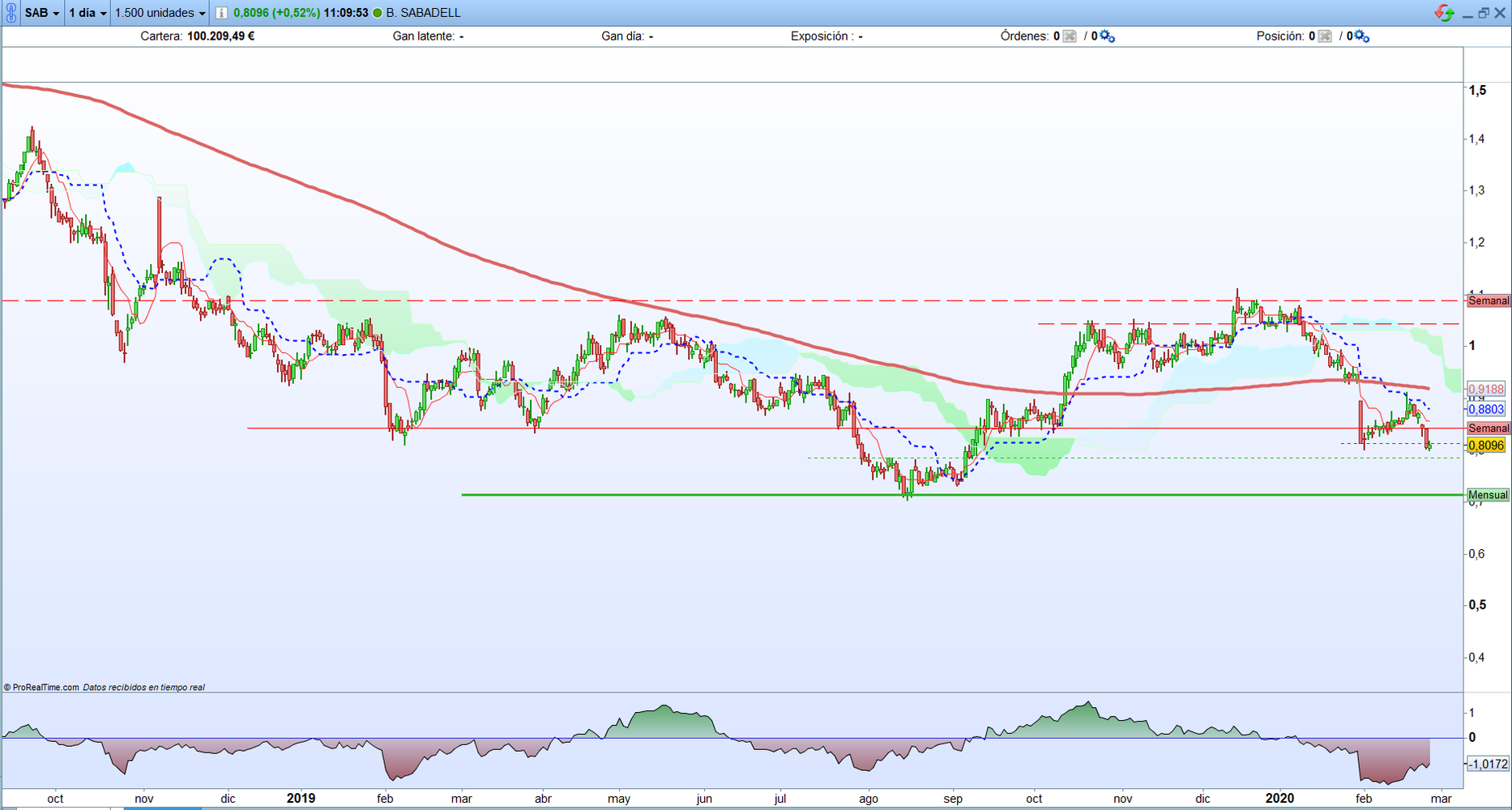Click the 'ago' month label on time axis
This screenshot has width=1512, height=810.
tap(869, 799)
